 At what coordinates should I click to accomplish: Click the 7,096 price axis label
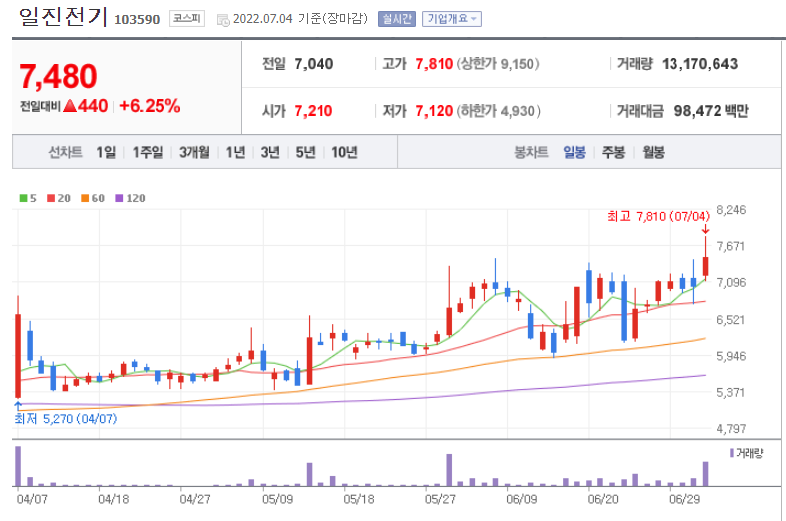(x=731, y=283)
